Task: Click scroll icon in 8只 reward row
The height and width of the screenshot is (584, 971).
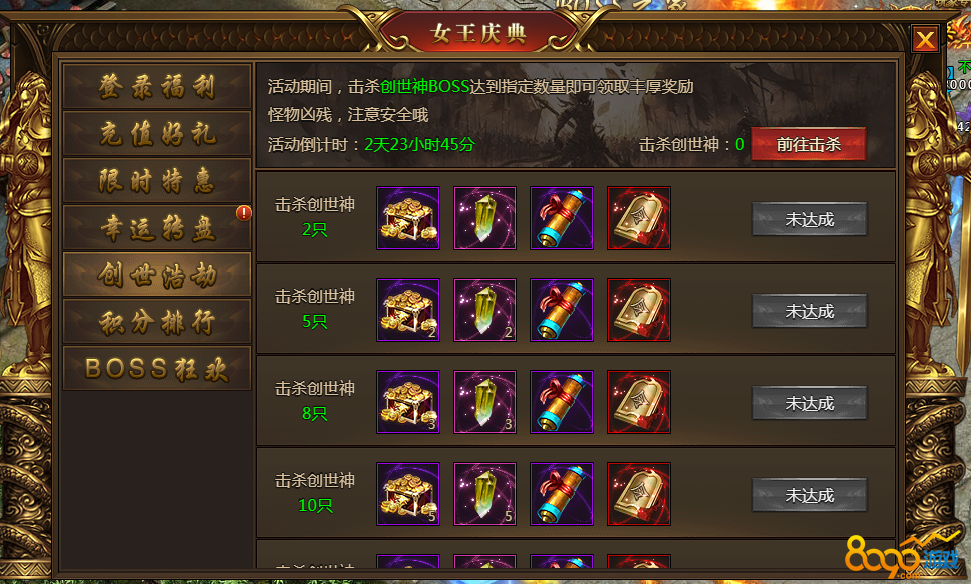Action: click(x=562, y=402)
